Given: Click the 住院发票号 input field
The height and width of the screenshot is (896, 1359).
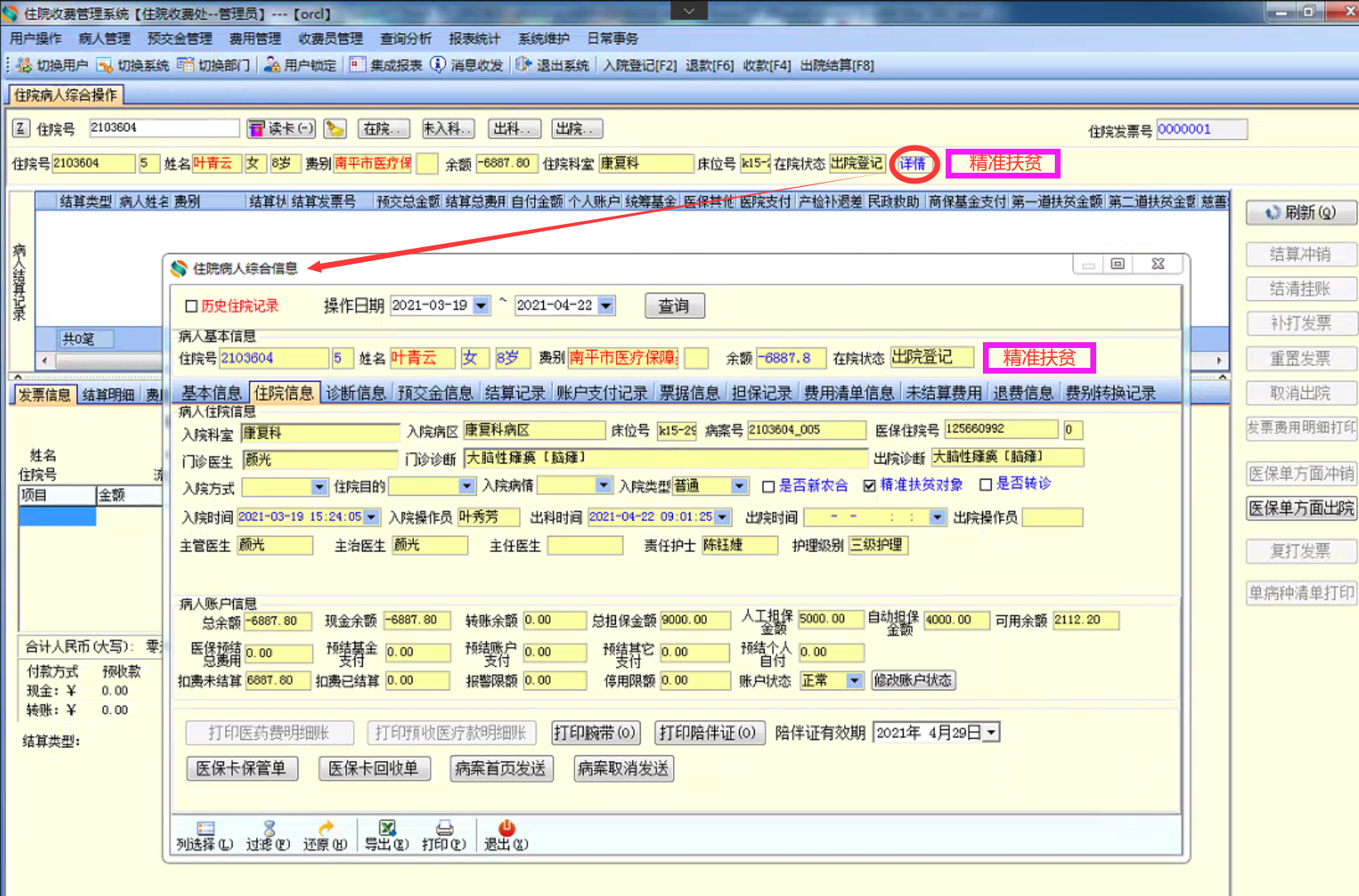Looking at the screenshot, I should click(1202, 130).
